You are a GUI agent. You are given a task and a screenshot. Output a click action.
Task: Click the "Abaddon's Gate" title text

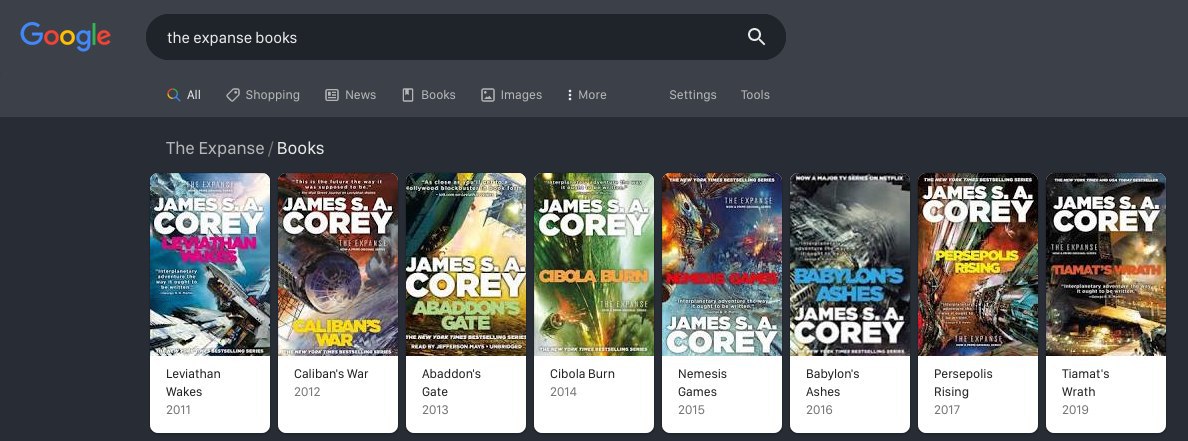452,383
